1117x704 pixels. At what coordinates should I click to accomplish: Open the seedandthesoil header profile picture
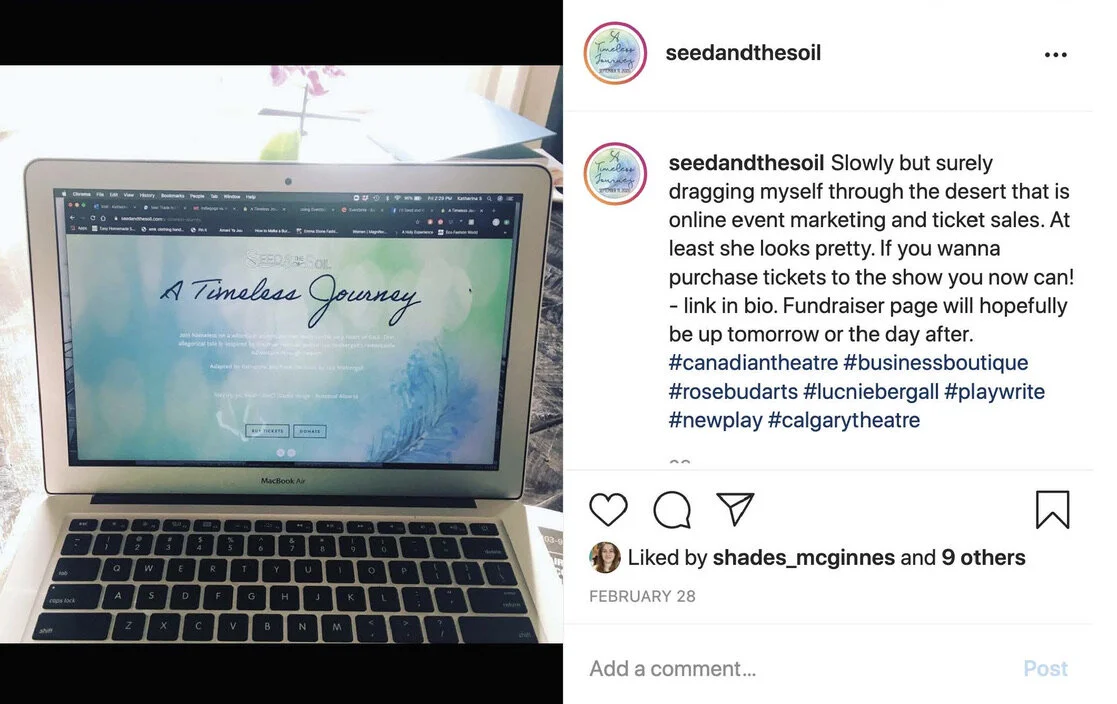tap(615, 53)
